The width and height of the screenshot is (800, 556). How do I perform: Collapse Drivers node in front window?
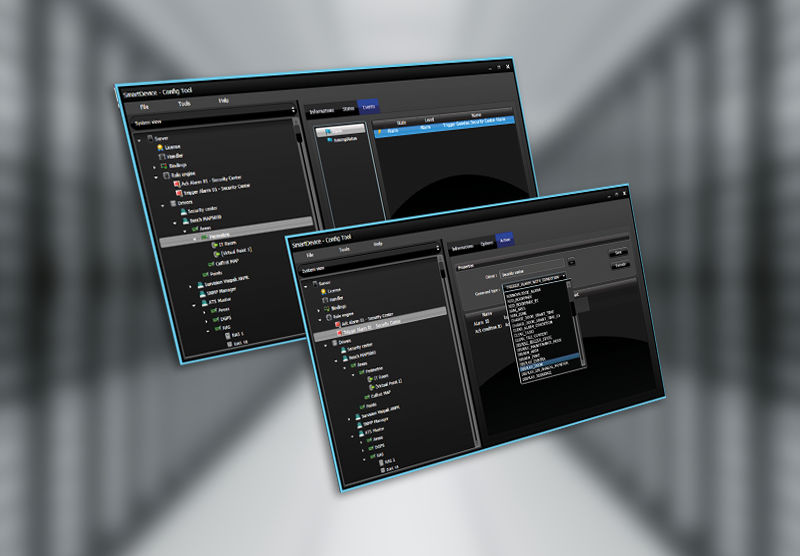[327, 345]
